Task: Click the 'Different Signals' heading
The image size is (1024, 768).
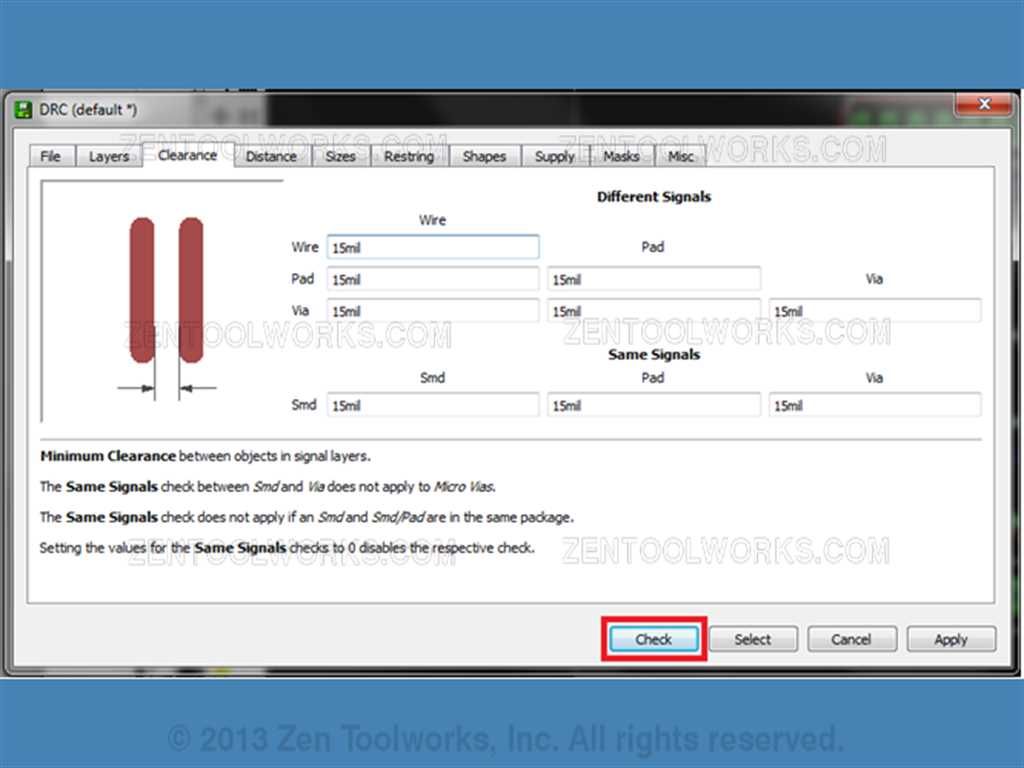Action: click(x=654, y=197)
